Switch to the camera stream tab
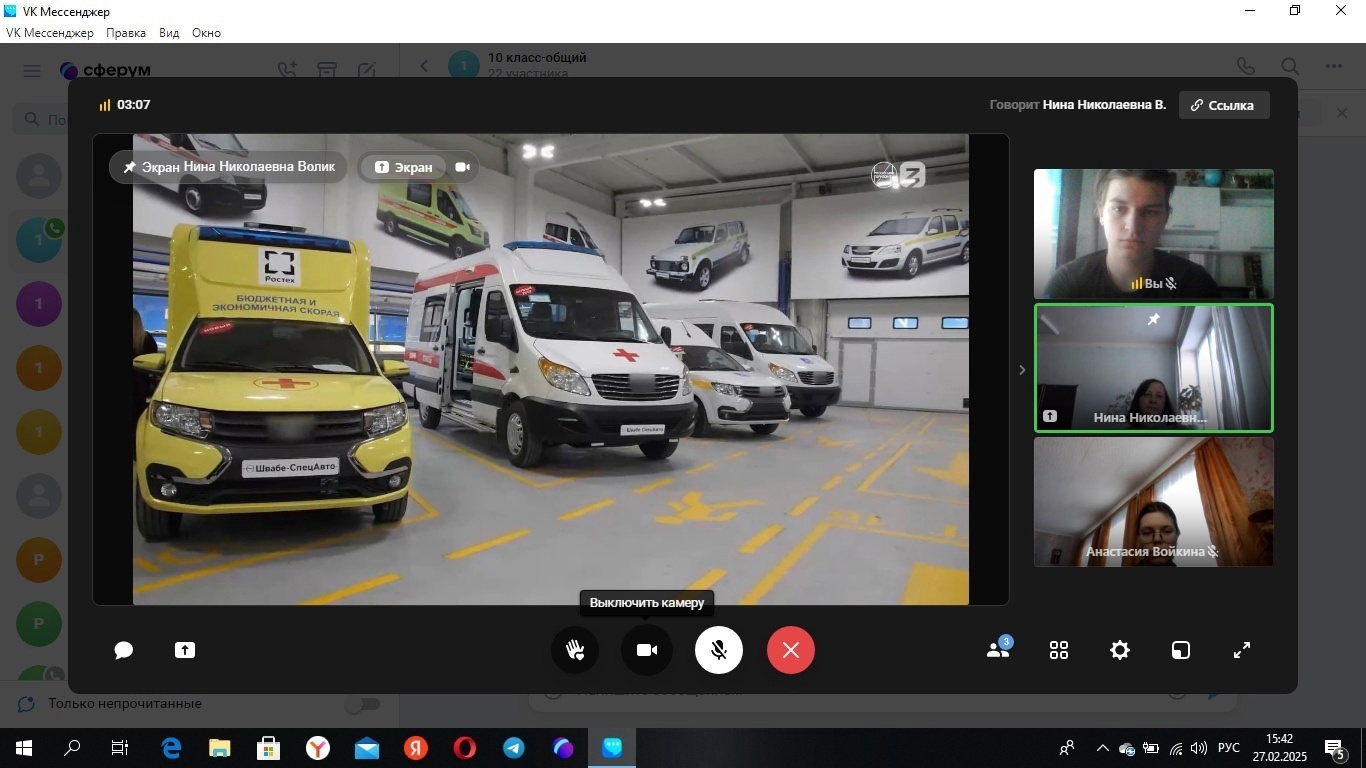The image size is (1366, 768). pyautogui.click(x=462, y=167)
